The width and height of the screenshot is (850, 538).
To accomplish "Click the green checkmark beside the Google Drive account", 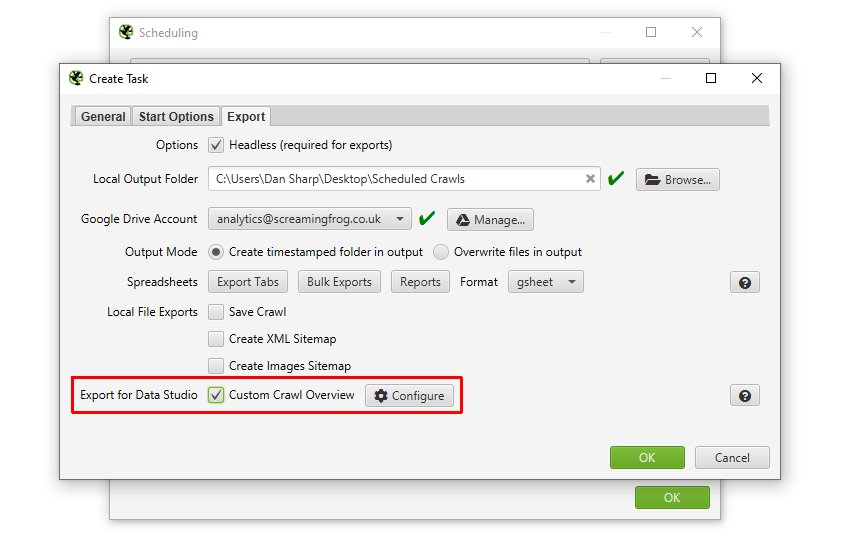I will 427,218.
